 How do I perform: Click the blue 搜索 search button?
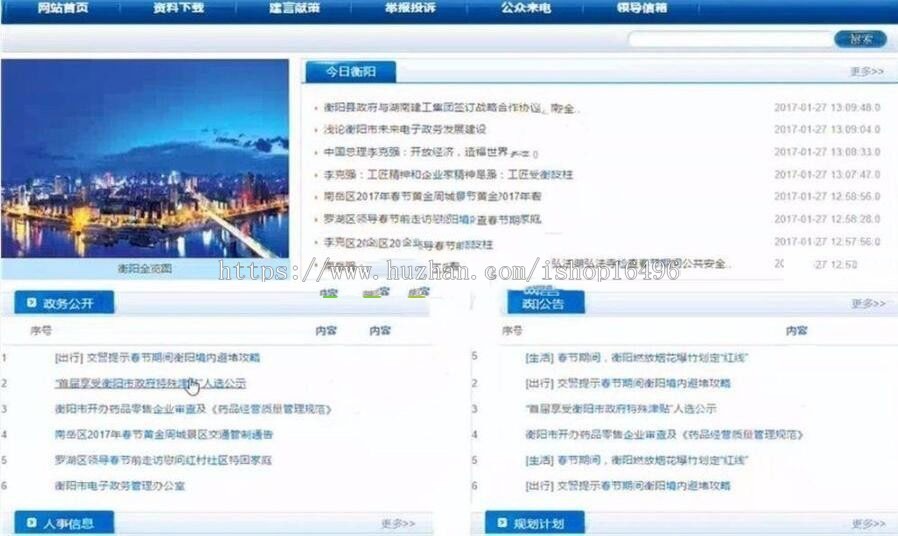coord(861,39)
